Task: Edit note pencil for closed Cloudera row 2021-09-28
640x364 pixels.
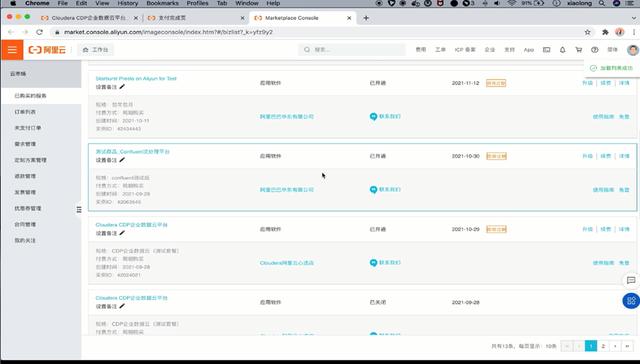Action: pos(122,306)
